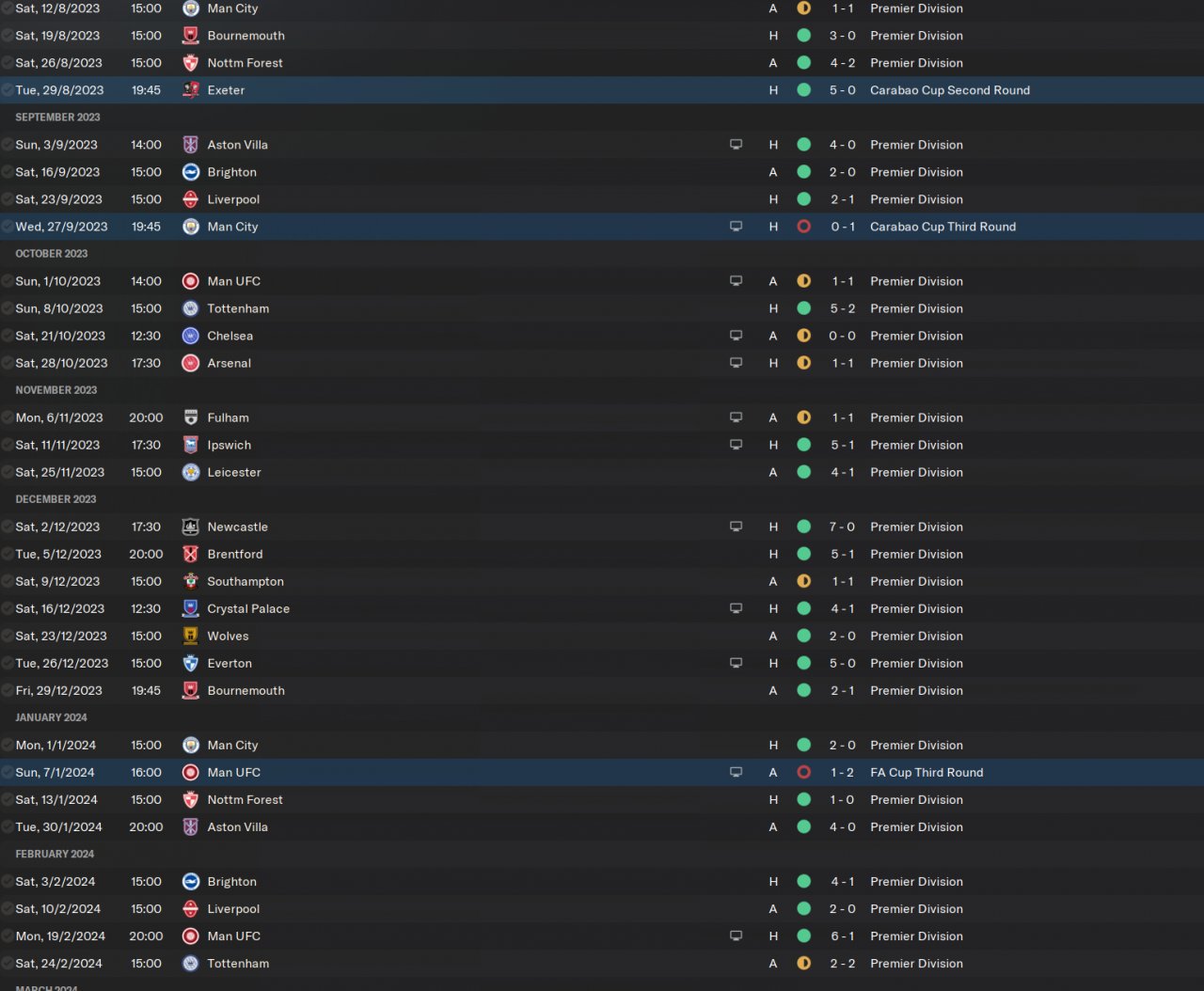
Task: Click the red loss indicator on Carabao Cup Third Round
Action: tap(803, 227)
